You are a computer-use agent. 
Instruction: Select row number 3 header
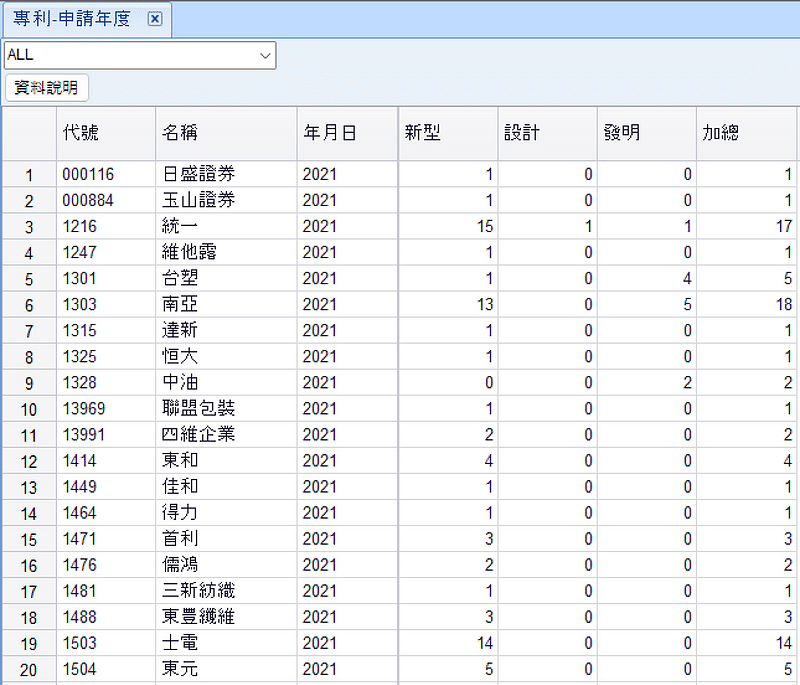(x=29, y=227)
